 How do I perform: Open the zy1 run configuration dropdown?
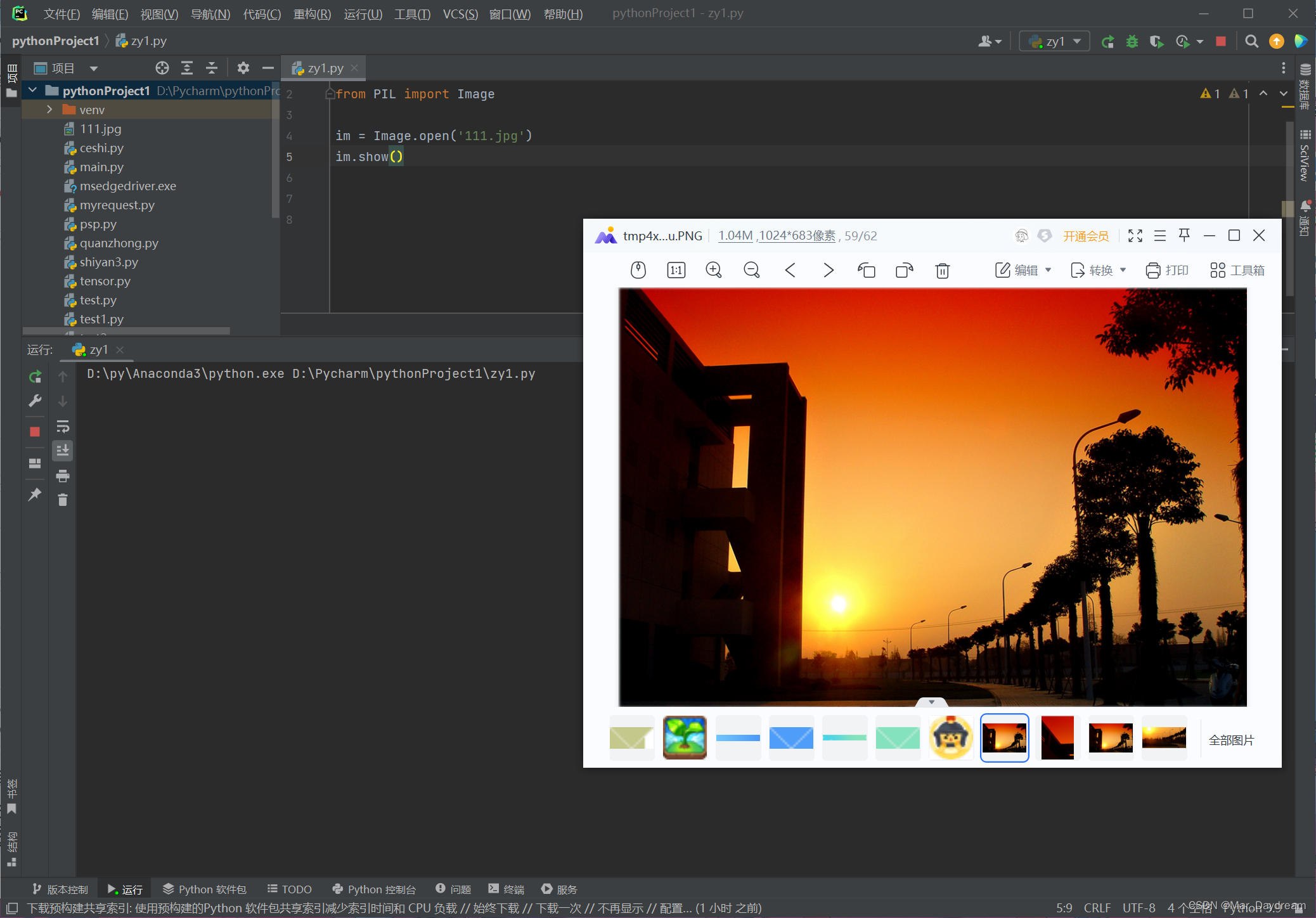1054,42
